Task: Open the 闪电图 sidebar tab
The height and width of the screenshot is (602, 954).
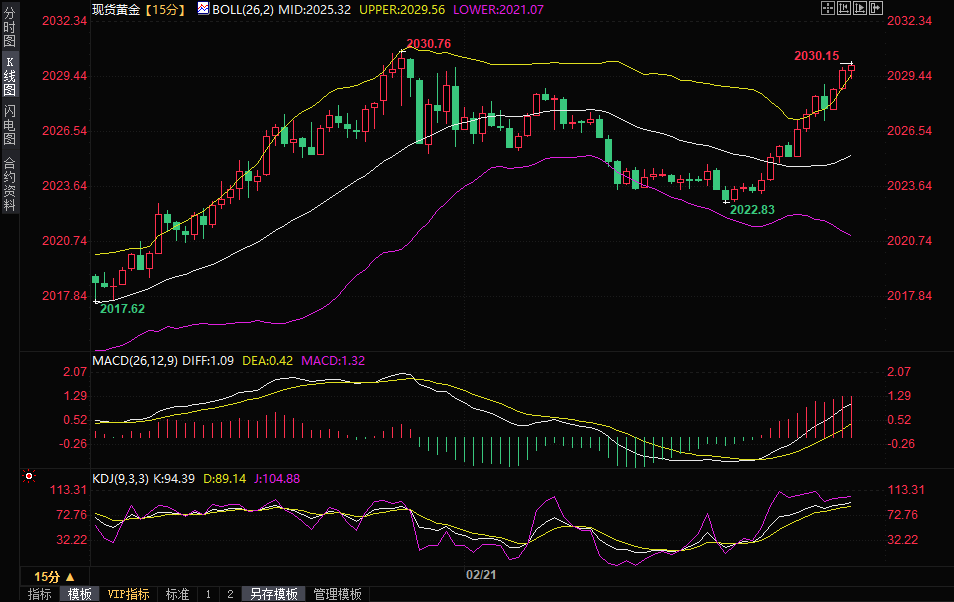Action: [x=9, y=125]
